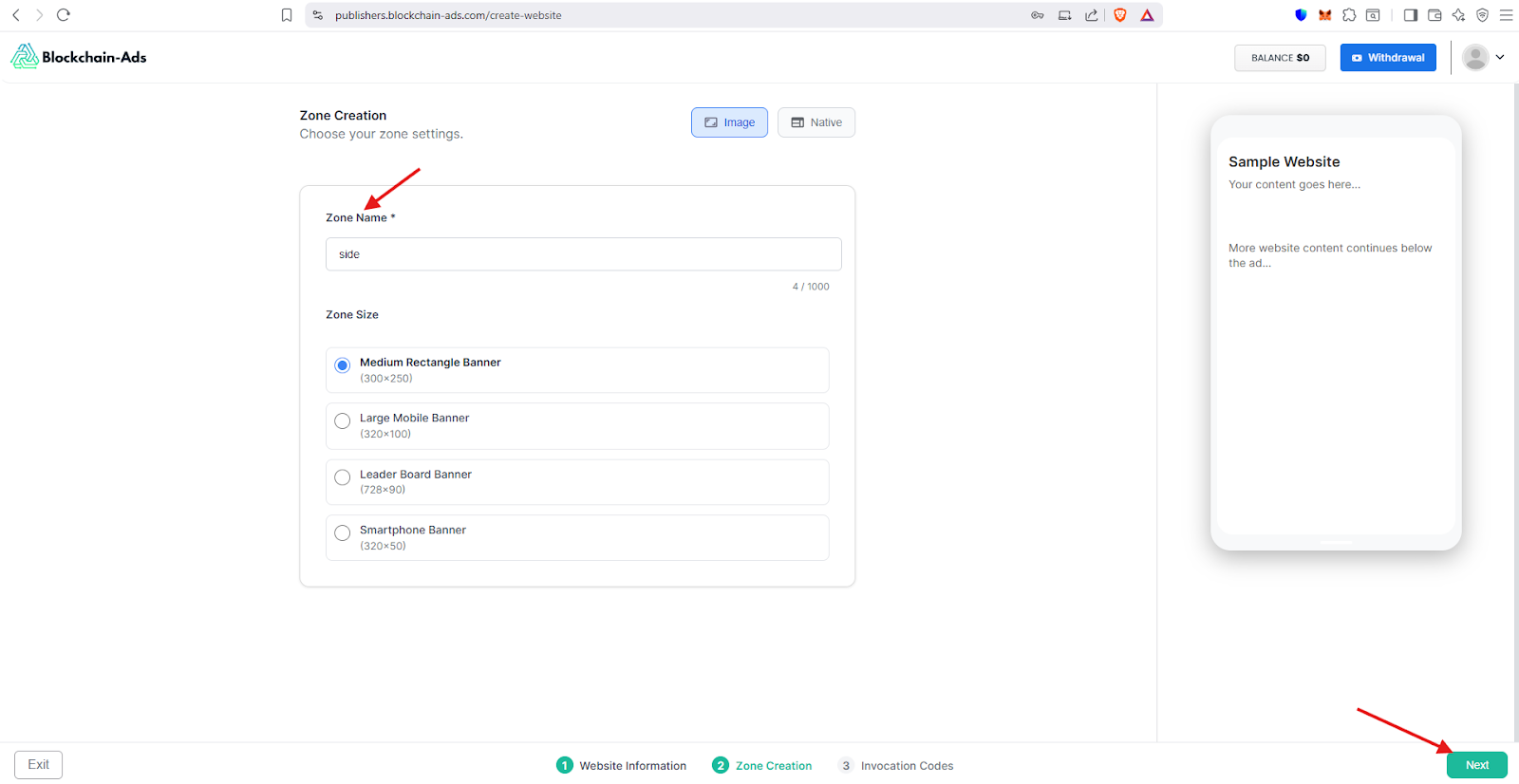Screen dimensions: 1519x784
Task: Click the browser address bar URL
Action: point(448,15)
